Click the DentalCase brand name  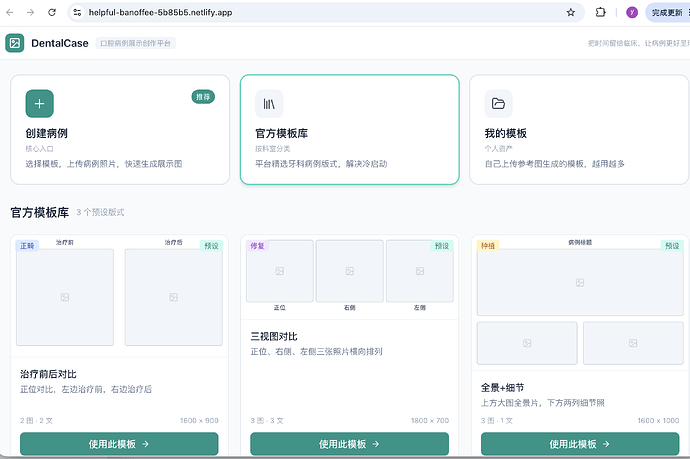click(x=60, y=43)
